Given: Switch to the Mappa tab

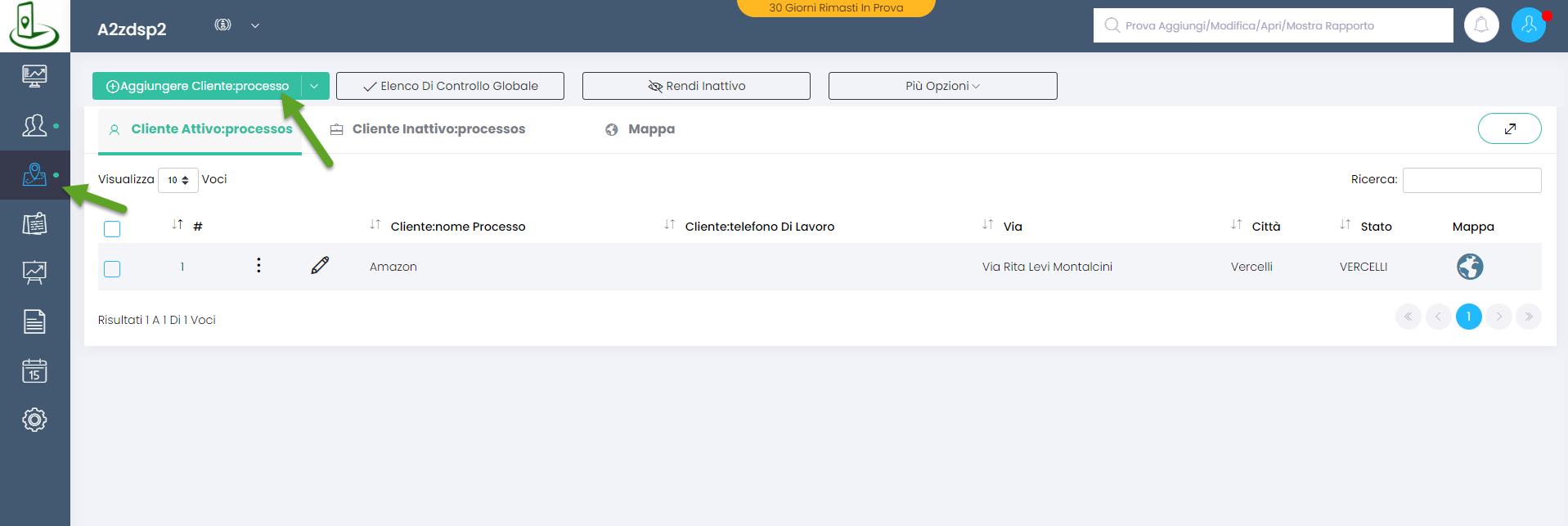Looking at the screenshot, I should (x=650, y=129).
